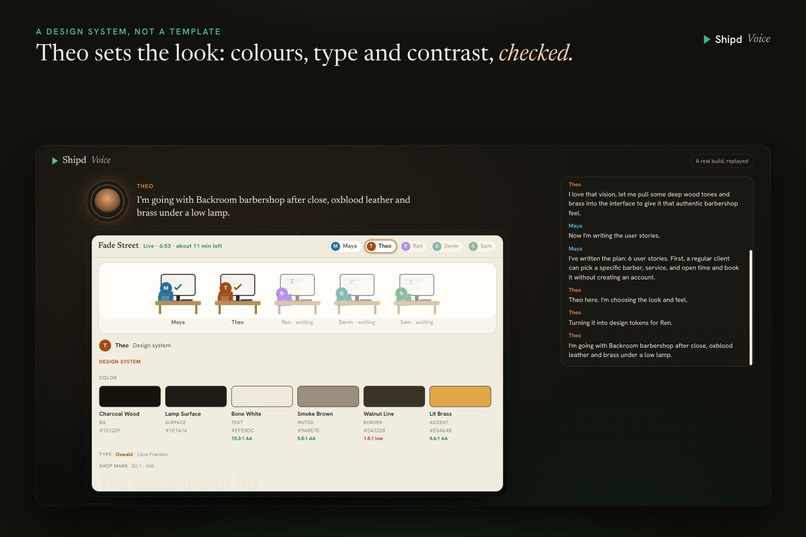This screenshot has width=806, height=537.
Task: Click Theo's glowing orange voice orb
Action: point(107,201)
